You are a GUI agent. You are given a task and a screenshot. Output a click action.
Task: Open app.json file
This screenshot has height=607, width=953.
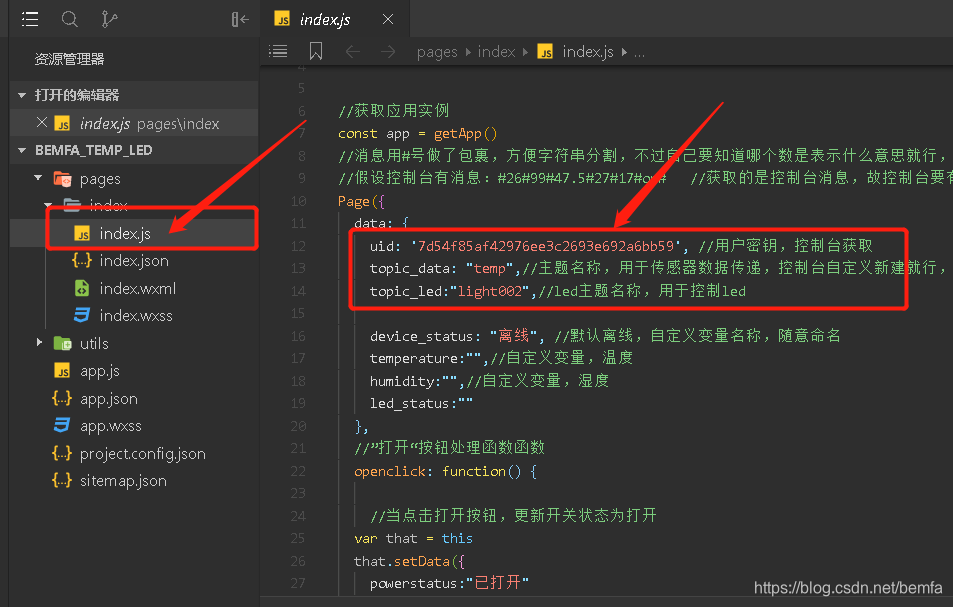(109, 399)
